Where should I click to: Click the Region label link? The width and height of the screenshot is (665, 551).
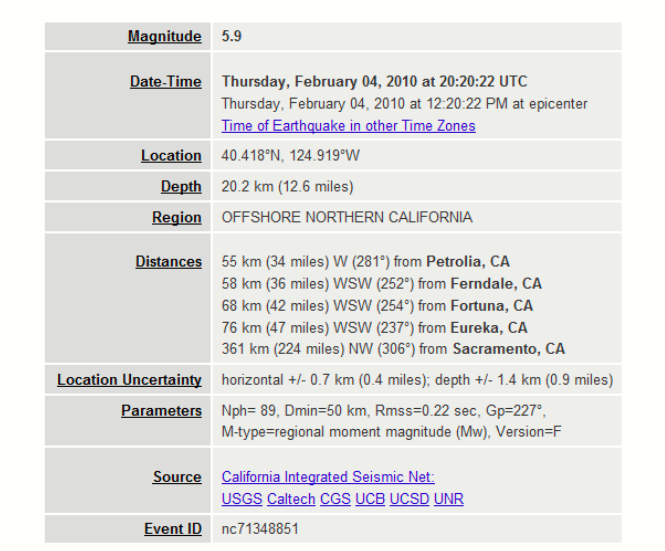pos(176,218)
